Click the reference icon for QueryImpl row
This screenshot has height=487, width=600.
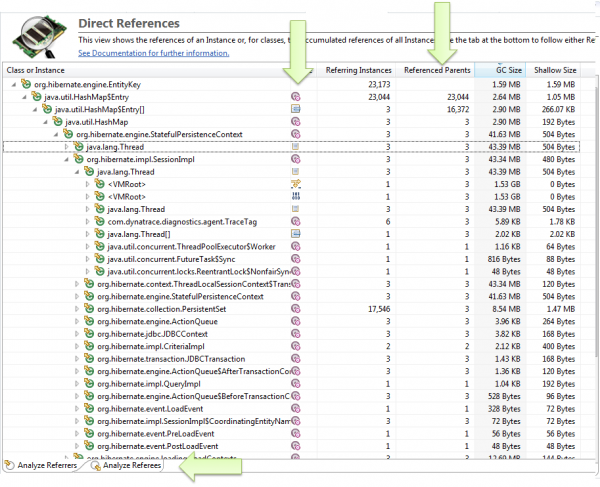pyautogui.click(x=295, y=384)
